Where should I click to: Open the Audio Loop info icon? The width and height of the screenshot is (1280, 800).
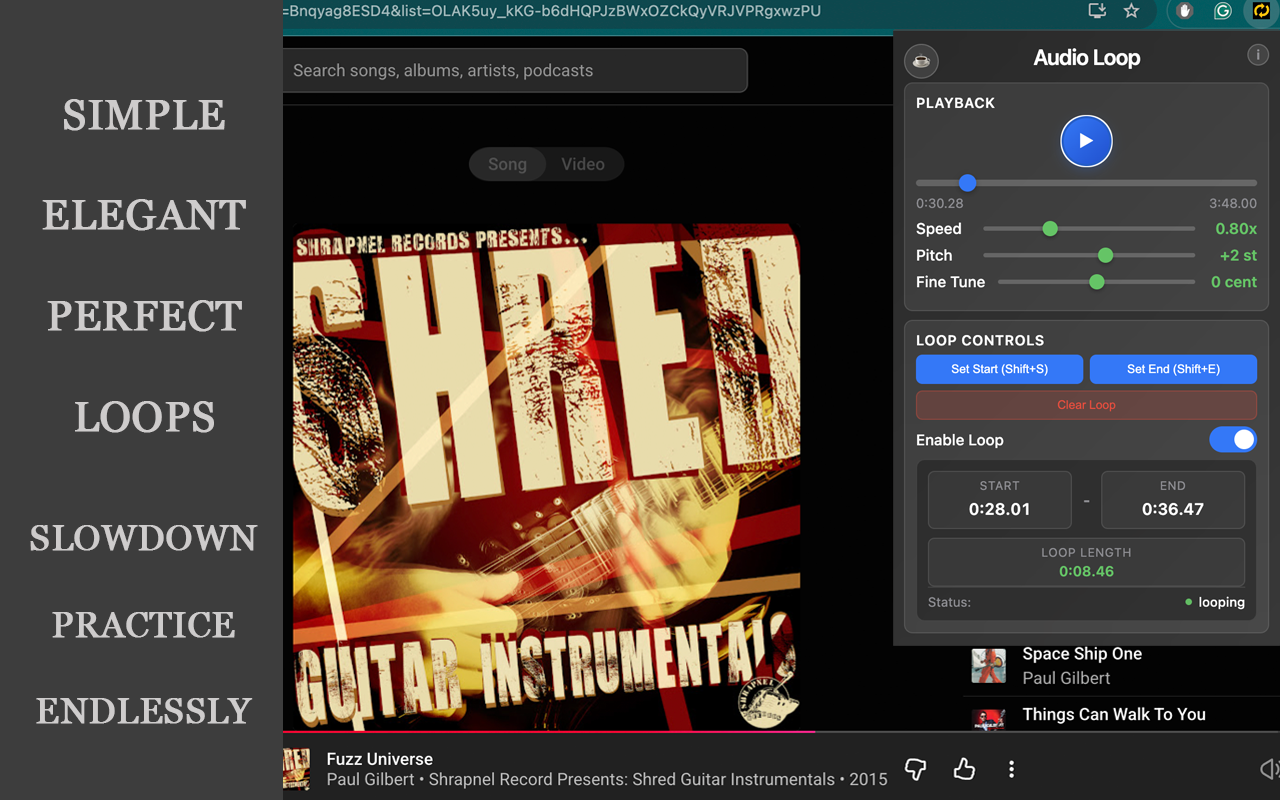pyautogui.click(x=1258, y=55)
